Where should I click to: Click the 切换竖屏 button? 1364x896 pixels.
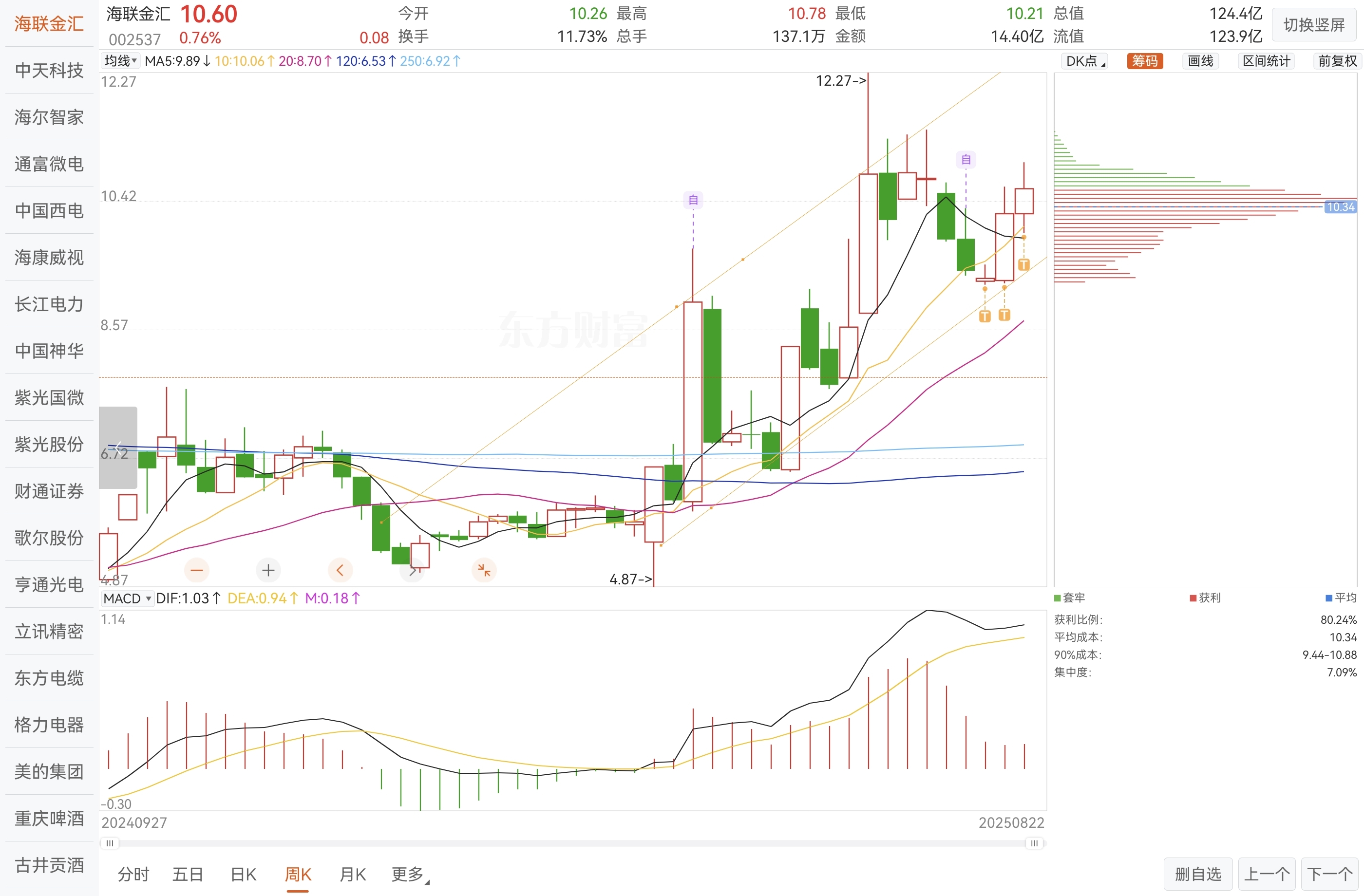(1314, 25)
